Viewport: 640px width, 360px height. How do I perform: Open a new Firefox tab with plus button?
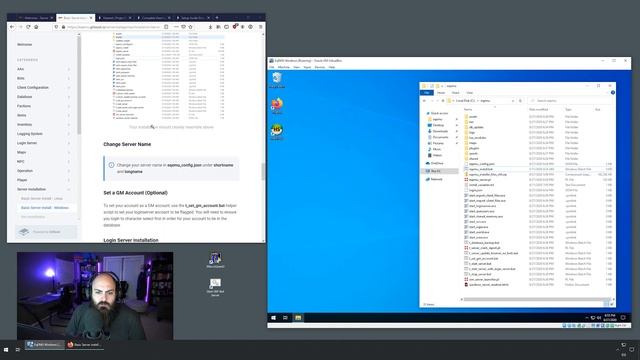(217, 18)
